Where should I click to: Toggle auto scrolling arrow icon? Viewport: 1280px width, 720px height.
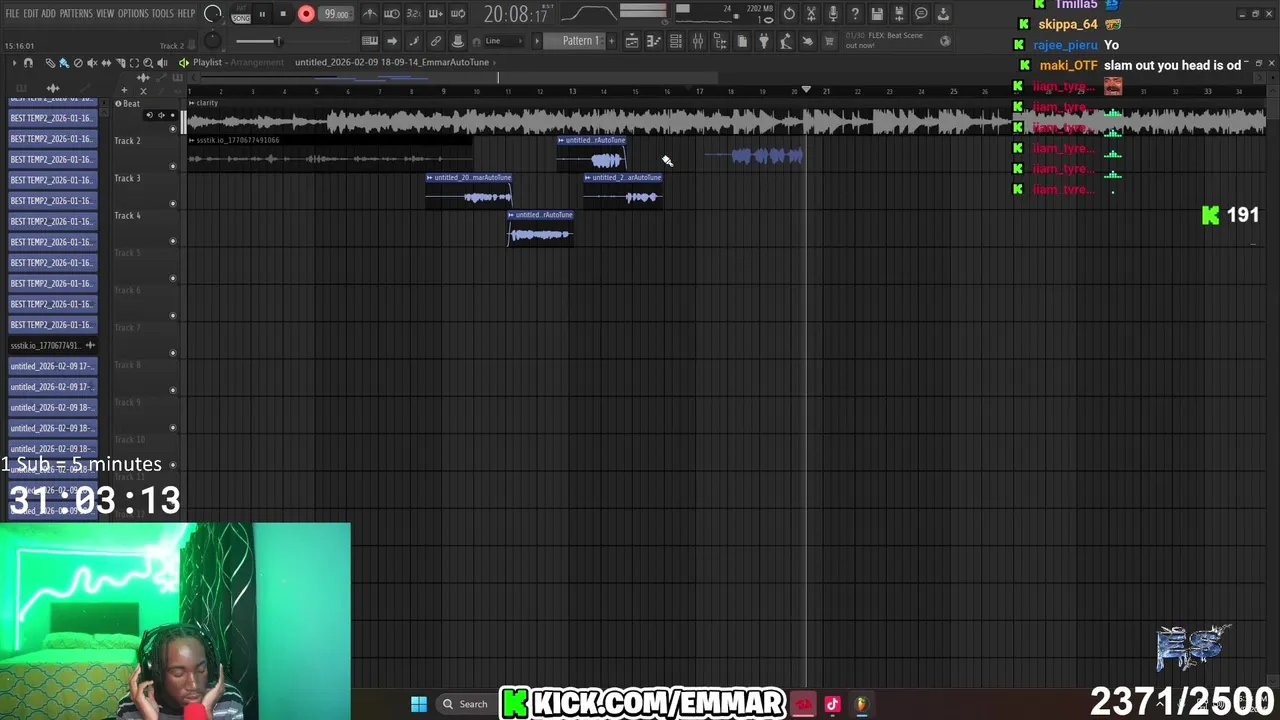[x=392, y=41]
